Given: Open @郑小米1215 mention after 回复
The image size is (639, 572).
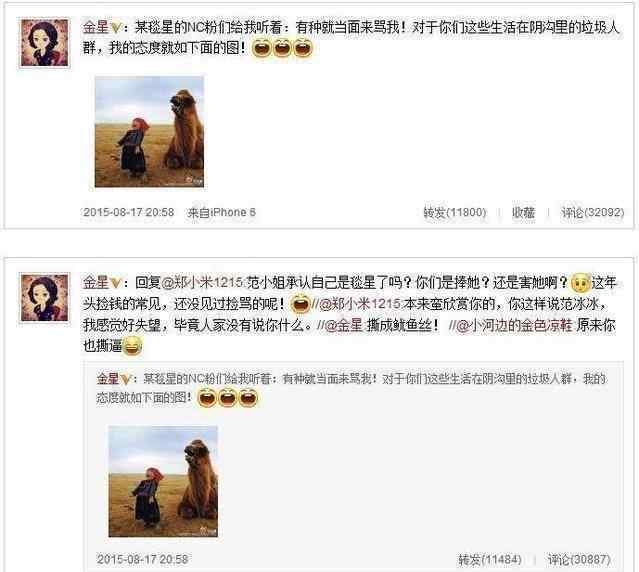Looking at the screenshot, I should [x=202, y=282].
